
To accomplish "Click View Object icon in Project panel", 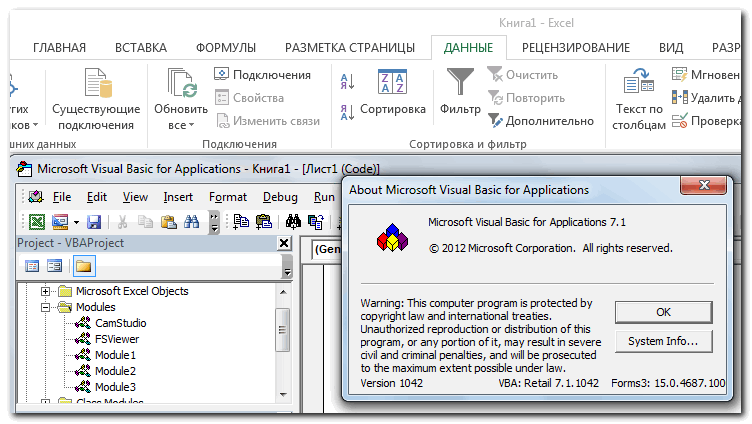I will 54,266.
